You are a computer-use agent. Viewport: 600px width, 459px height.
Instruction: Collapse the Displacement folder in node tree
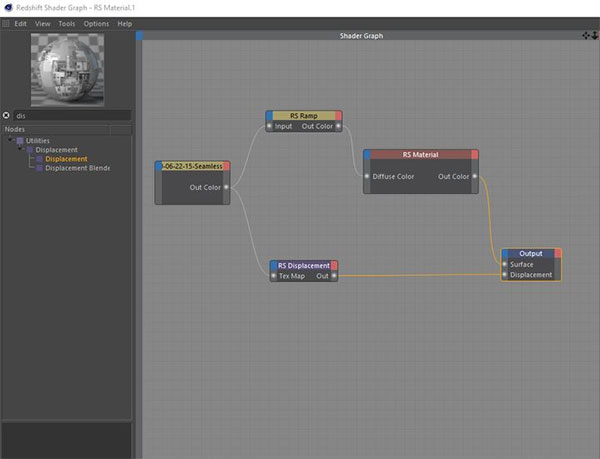(x=19, y=150)
